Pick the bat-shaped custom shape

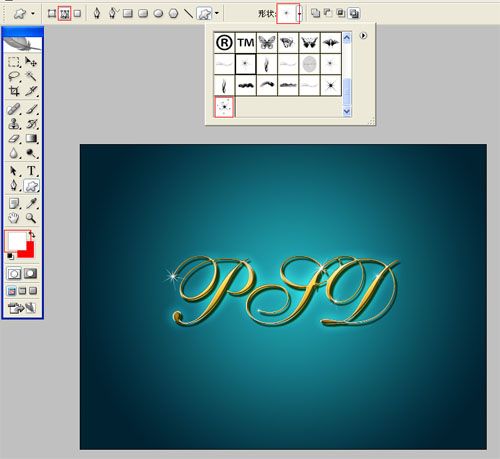click(331, 42)
